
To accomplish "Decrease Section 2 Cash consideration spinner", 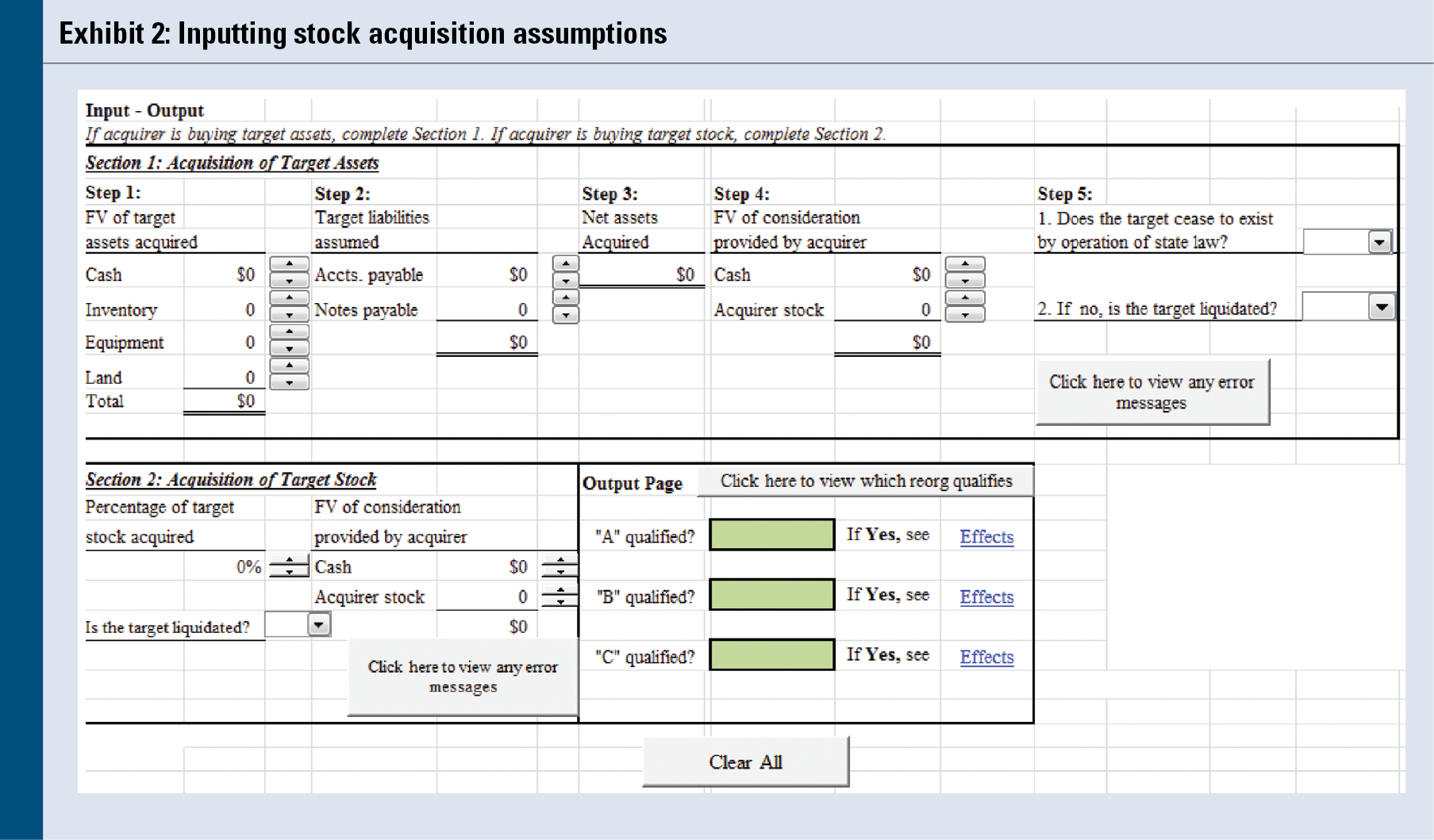I will point(560,572).
